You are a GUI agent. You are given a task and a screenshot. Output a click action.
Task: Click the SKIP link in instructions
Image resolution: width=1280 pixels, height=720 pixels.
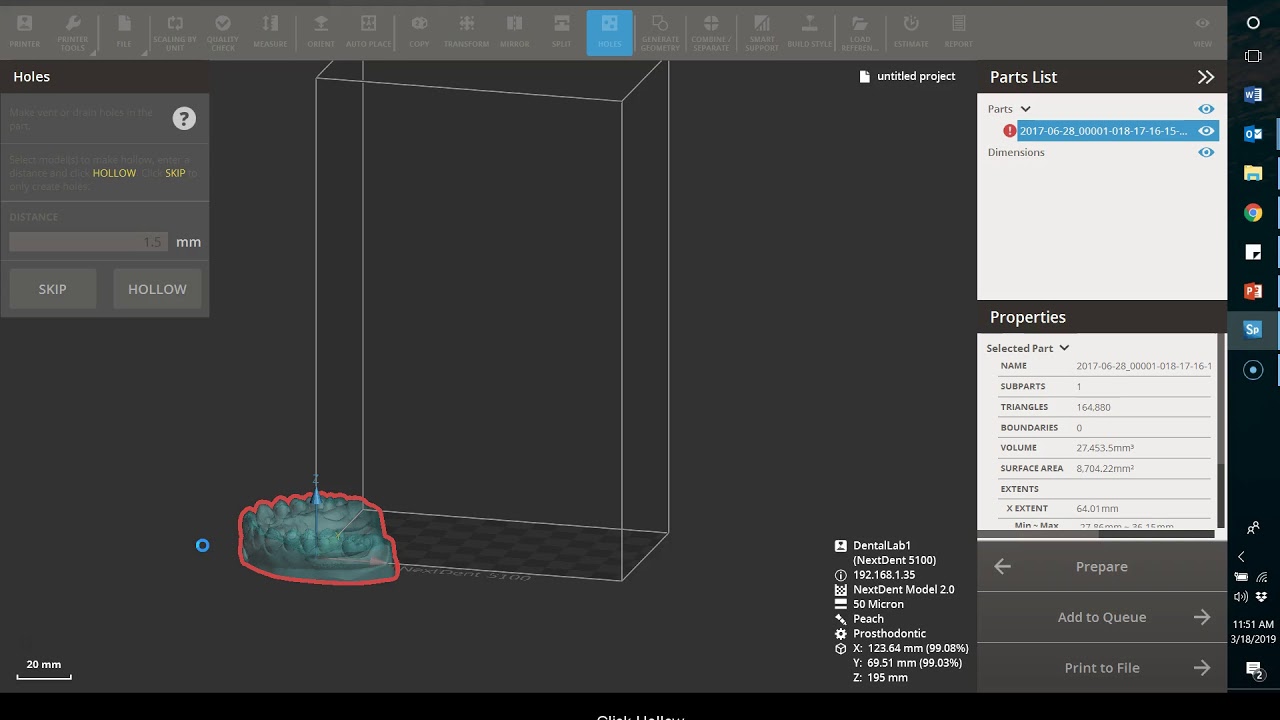coord(175,173)
